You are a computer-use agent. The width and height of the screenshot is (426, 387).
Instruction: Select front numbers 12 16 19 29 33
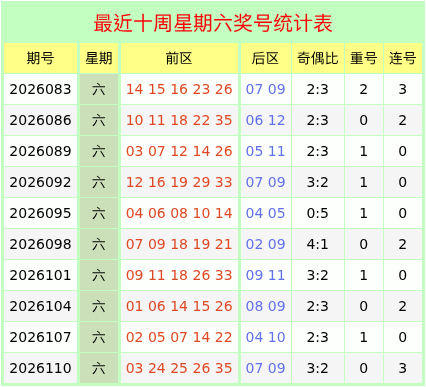[179, 182]
